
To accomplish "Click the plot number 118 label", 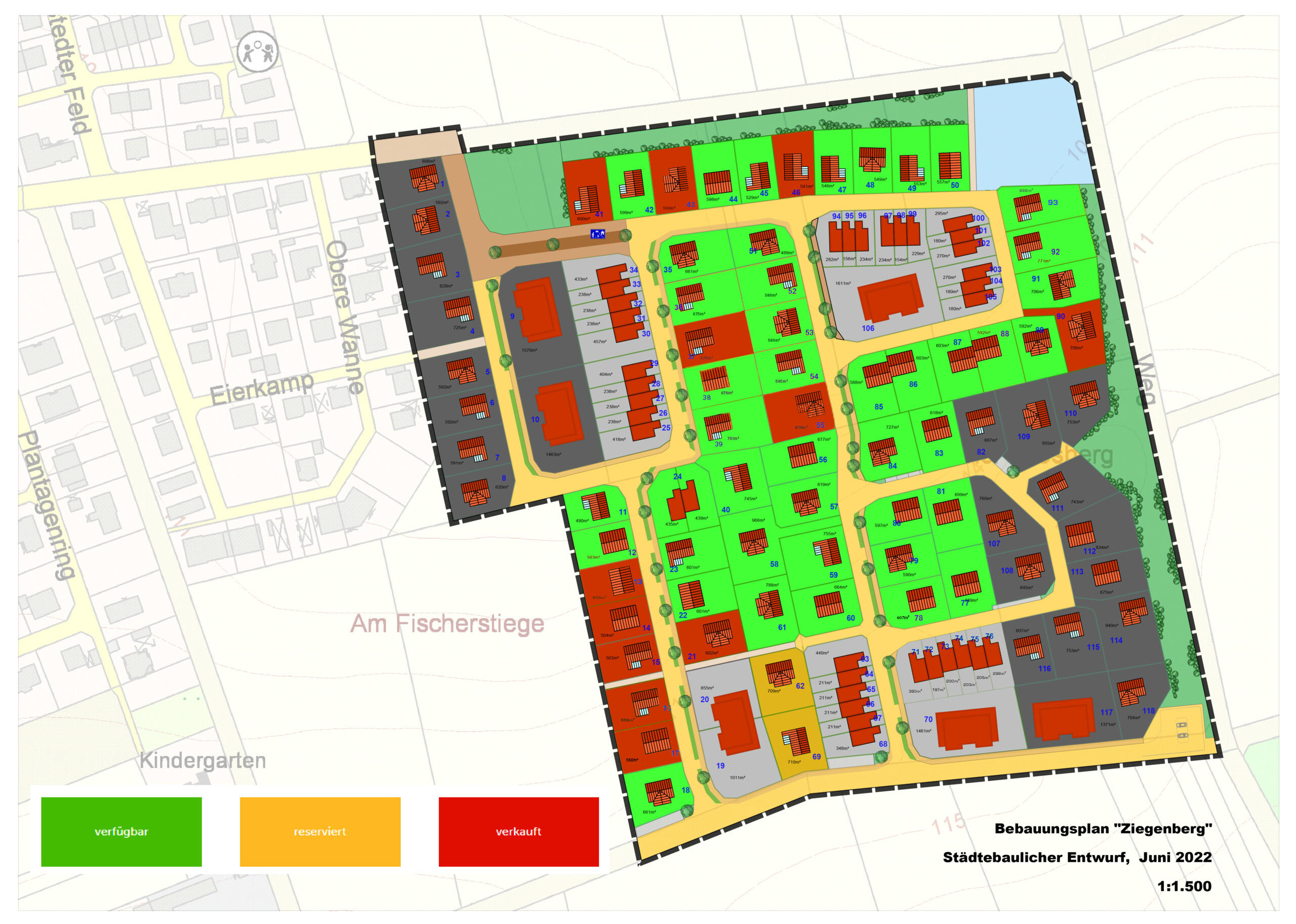I will click(x=1148, y=711).
